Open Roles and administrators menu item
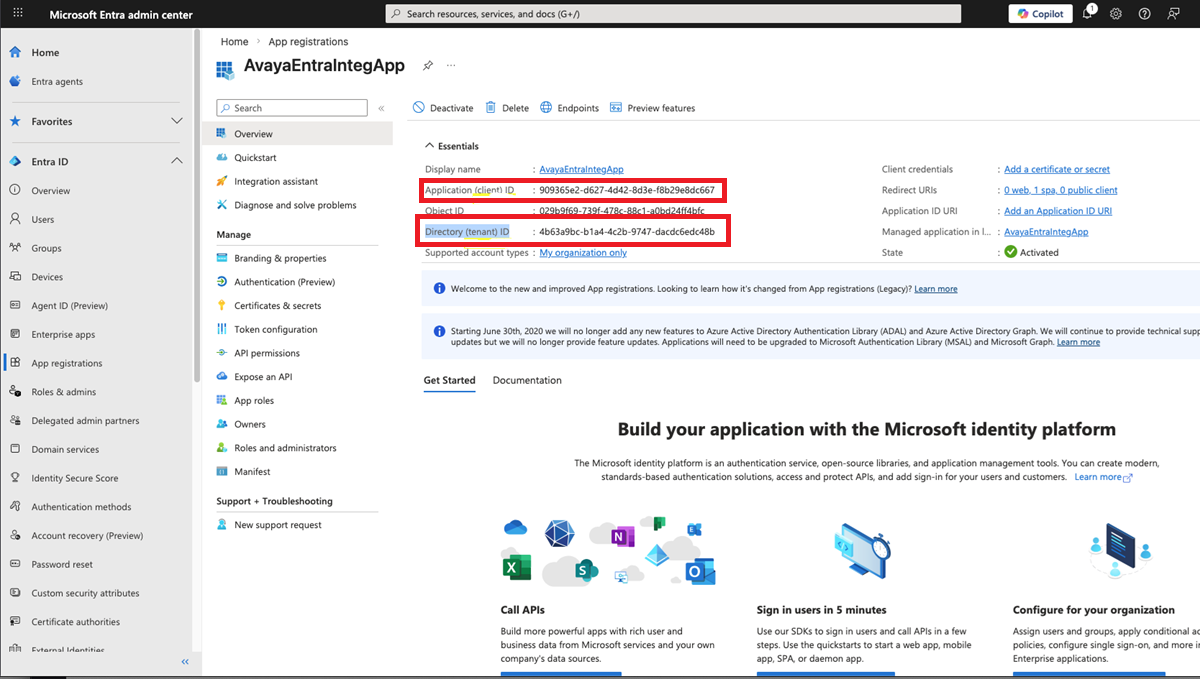Viewport: 1200px width, 679px height. pos(285,449)
